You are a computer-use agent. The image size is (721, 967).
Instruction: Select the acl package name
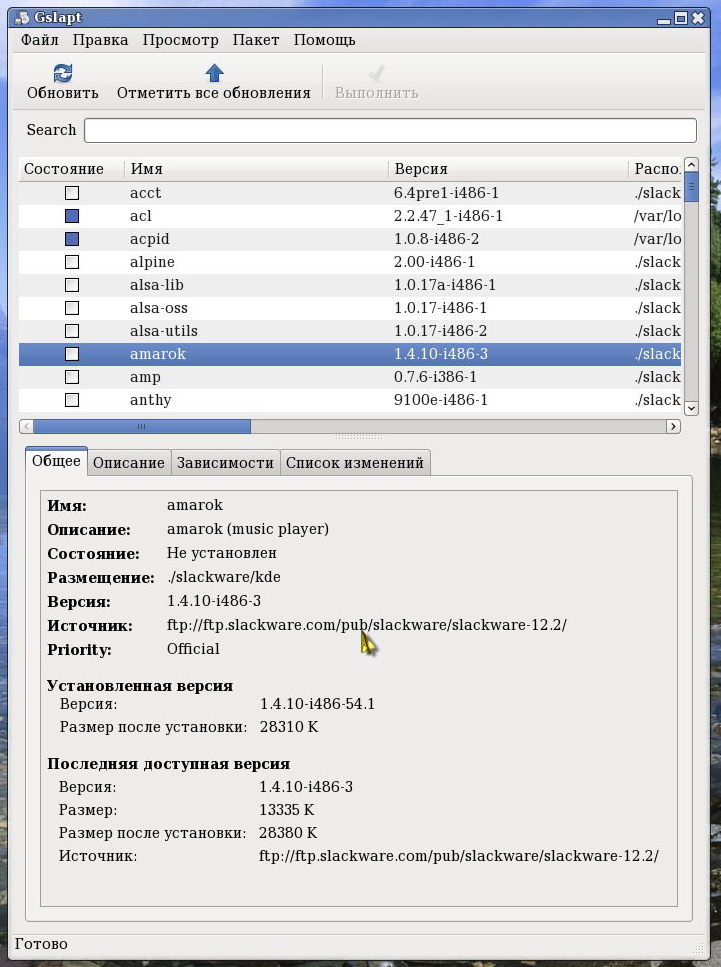click(x=141, y=216)
